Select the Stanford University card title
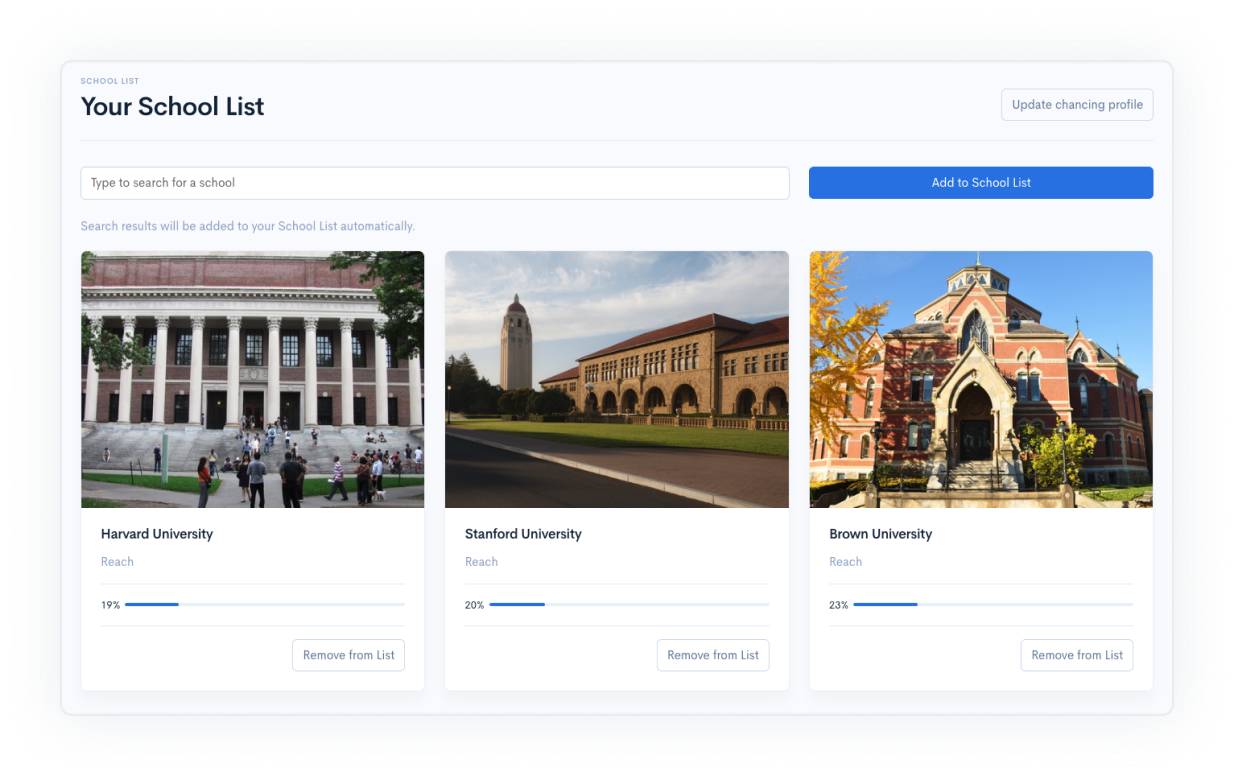 (x=523, y=534)
